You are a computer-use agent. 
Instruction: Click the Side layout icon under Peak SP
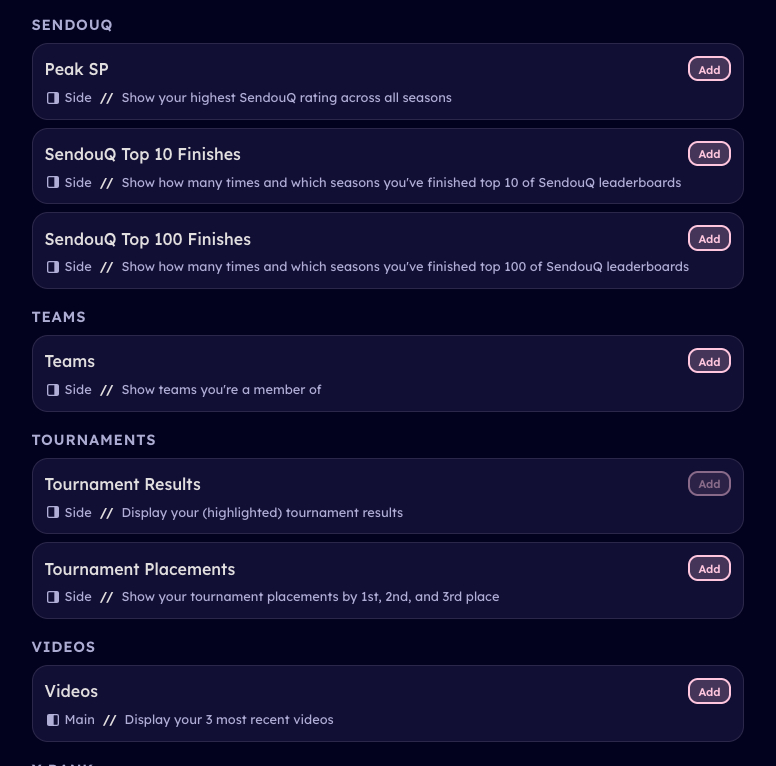[53, 98]
